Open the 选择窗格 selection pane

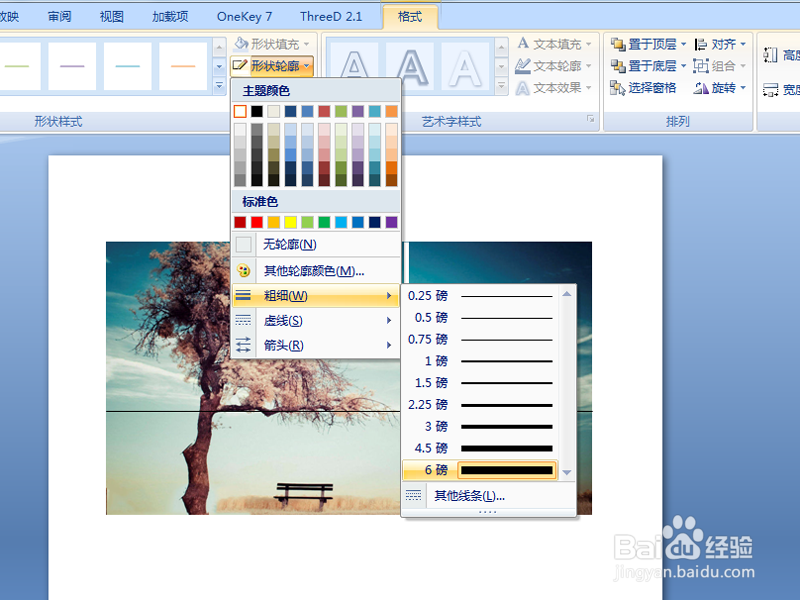(643, 88)
